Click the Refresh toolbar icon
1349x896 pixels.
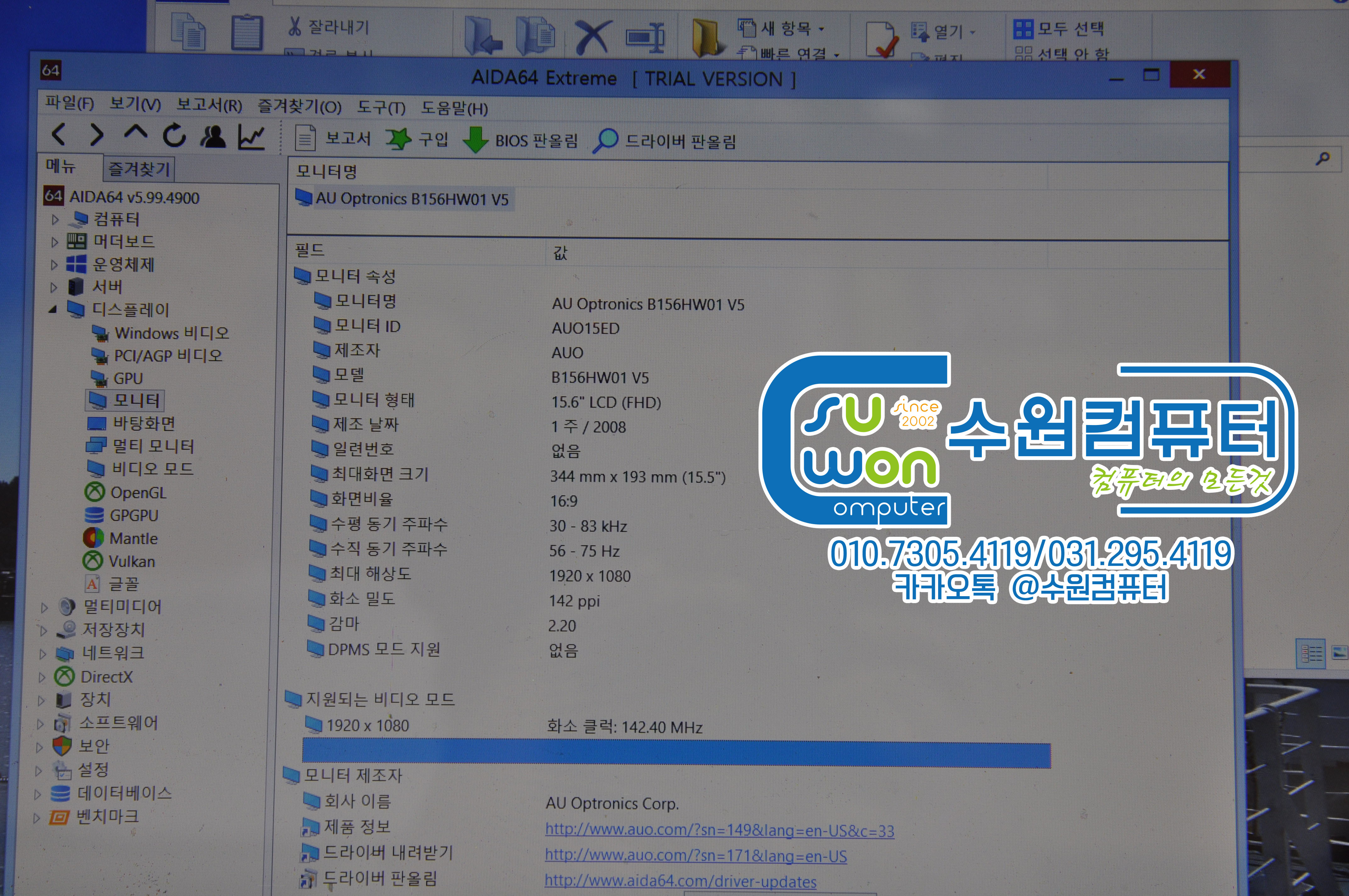[174, 136]
